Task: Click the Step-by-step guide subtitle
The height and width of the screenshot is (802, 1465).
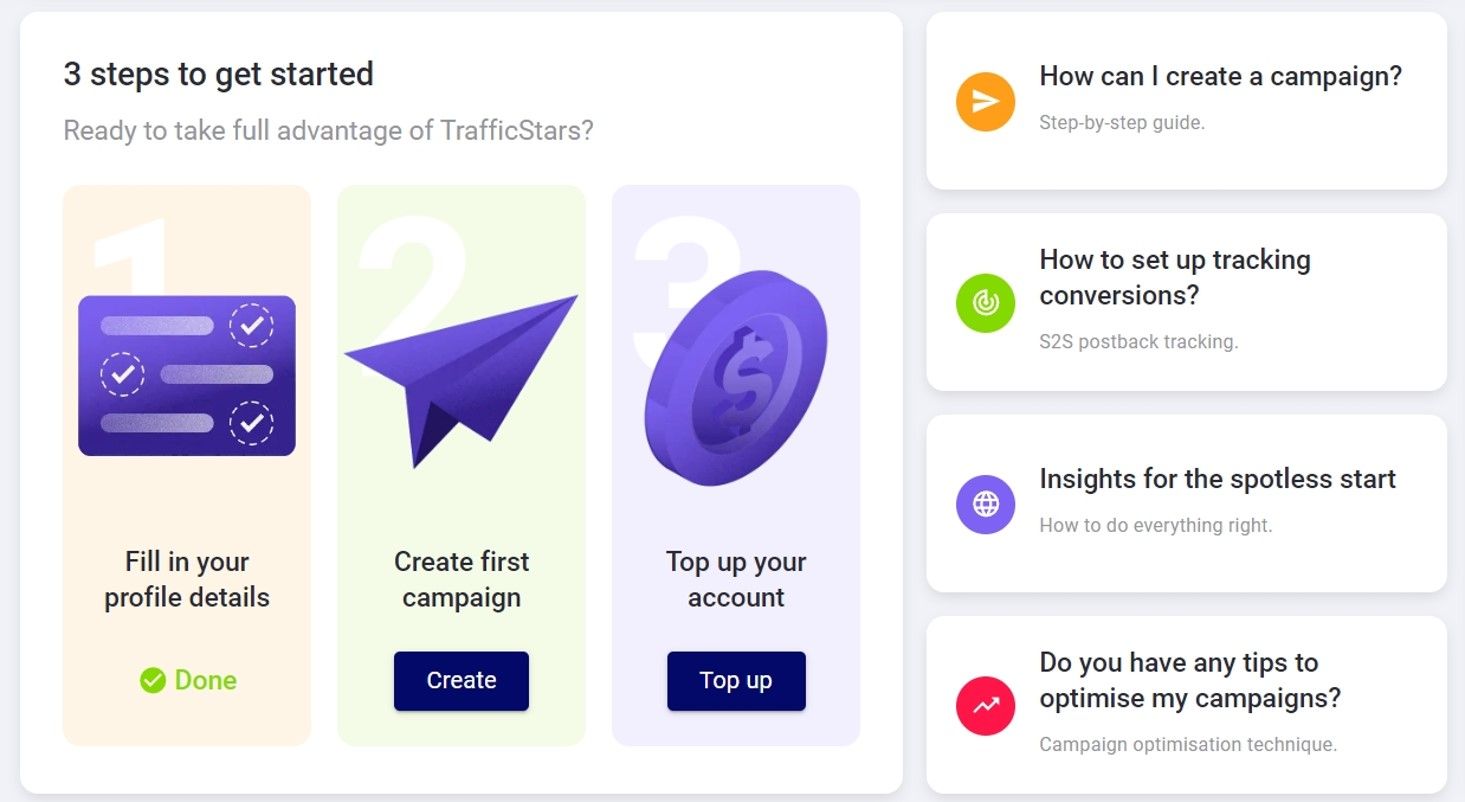Action: (1122, 123)
